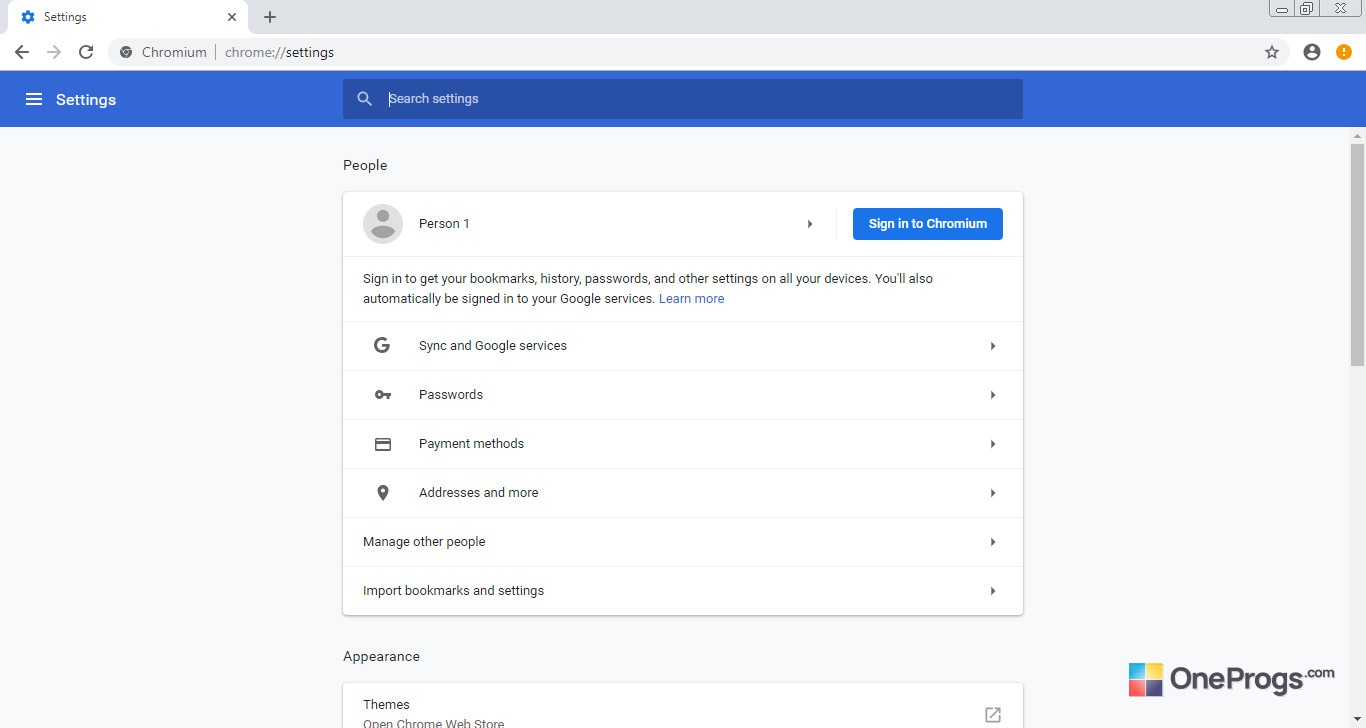The image size is (1366, 728).
Task: Select the Settings browser tab
Action: 128,17
